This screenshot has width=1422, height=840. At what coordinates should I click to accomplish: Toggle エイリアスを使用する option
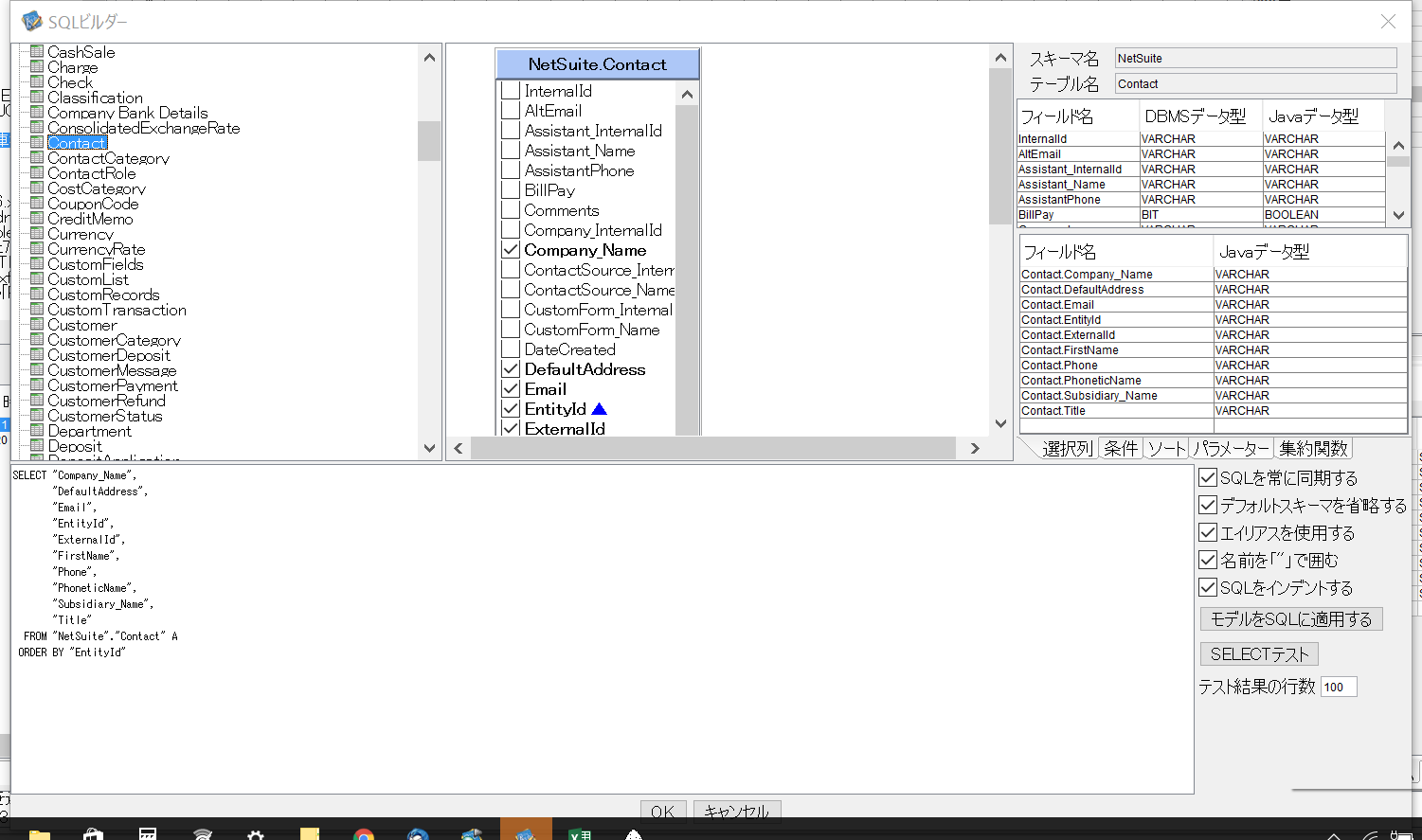click(x=1208, y=532)
